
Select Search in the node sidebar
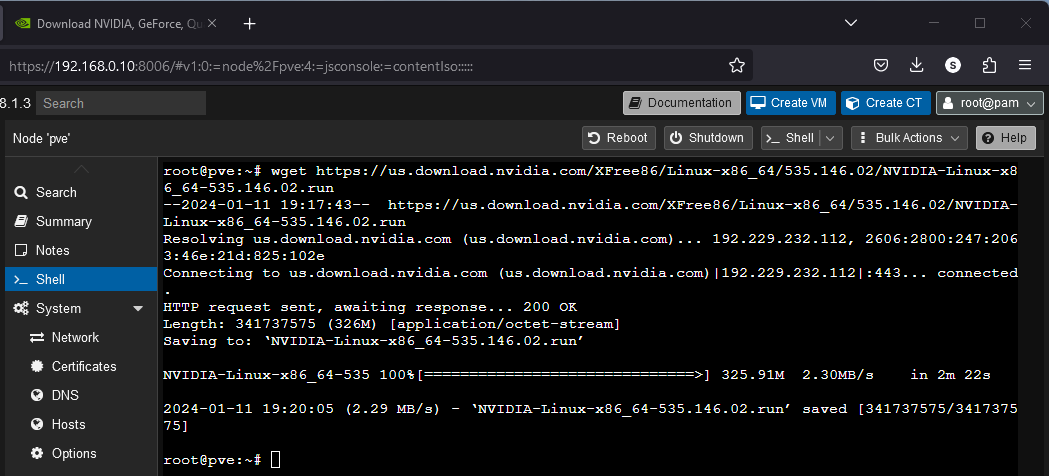pos(81,193)
